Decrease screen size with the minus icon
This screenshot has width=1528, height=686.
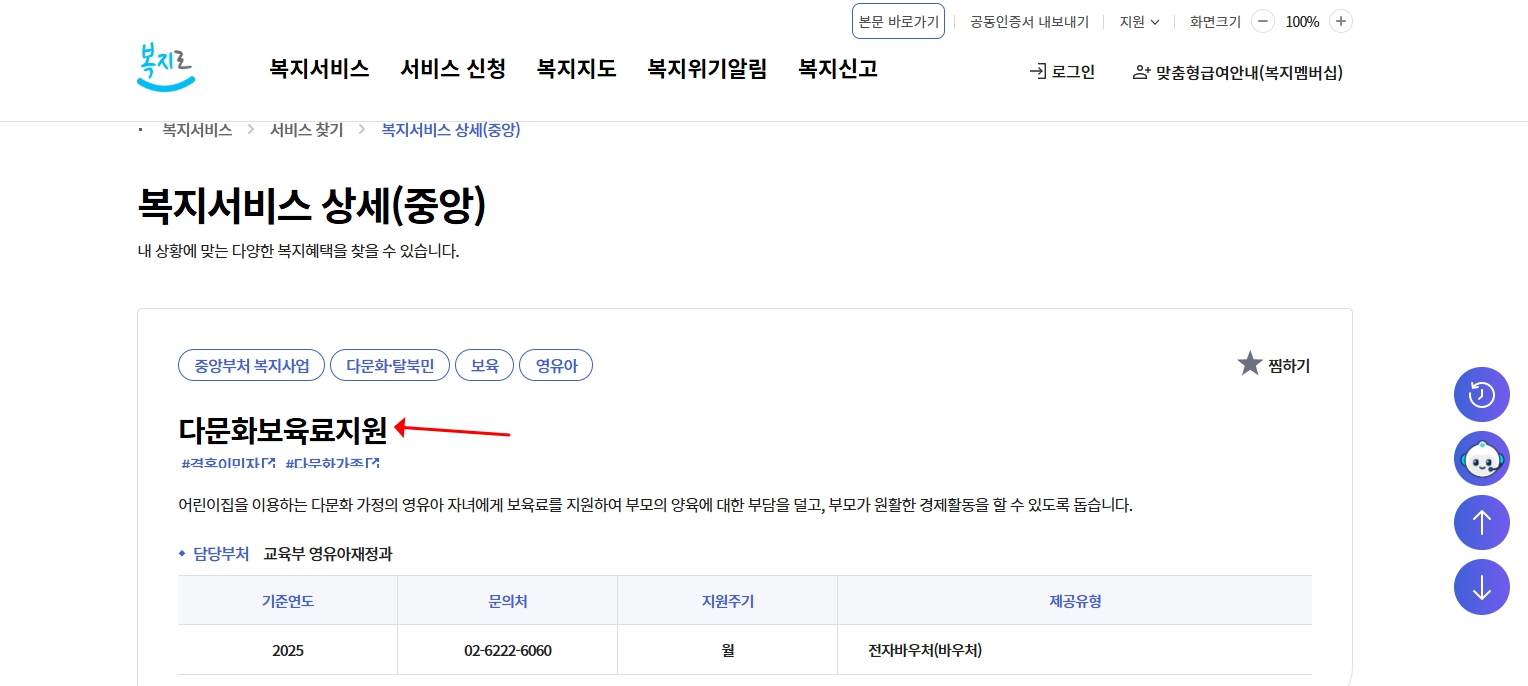coord(1262,21)
